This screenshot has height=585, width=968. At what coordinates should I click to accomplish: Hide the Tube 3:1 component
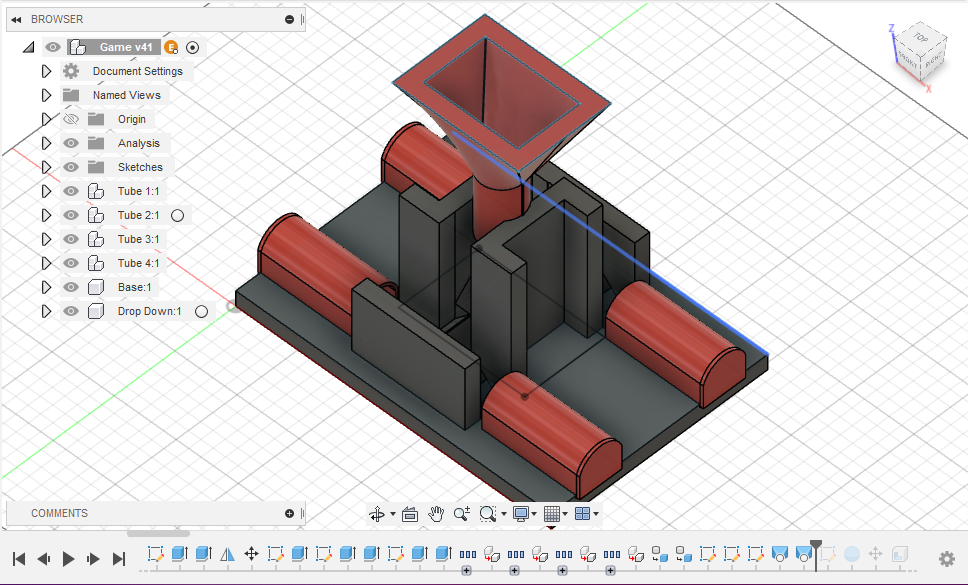click(x=70, y=239)
